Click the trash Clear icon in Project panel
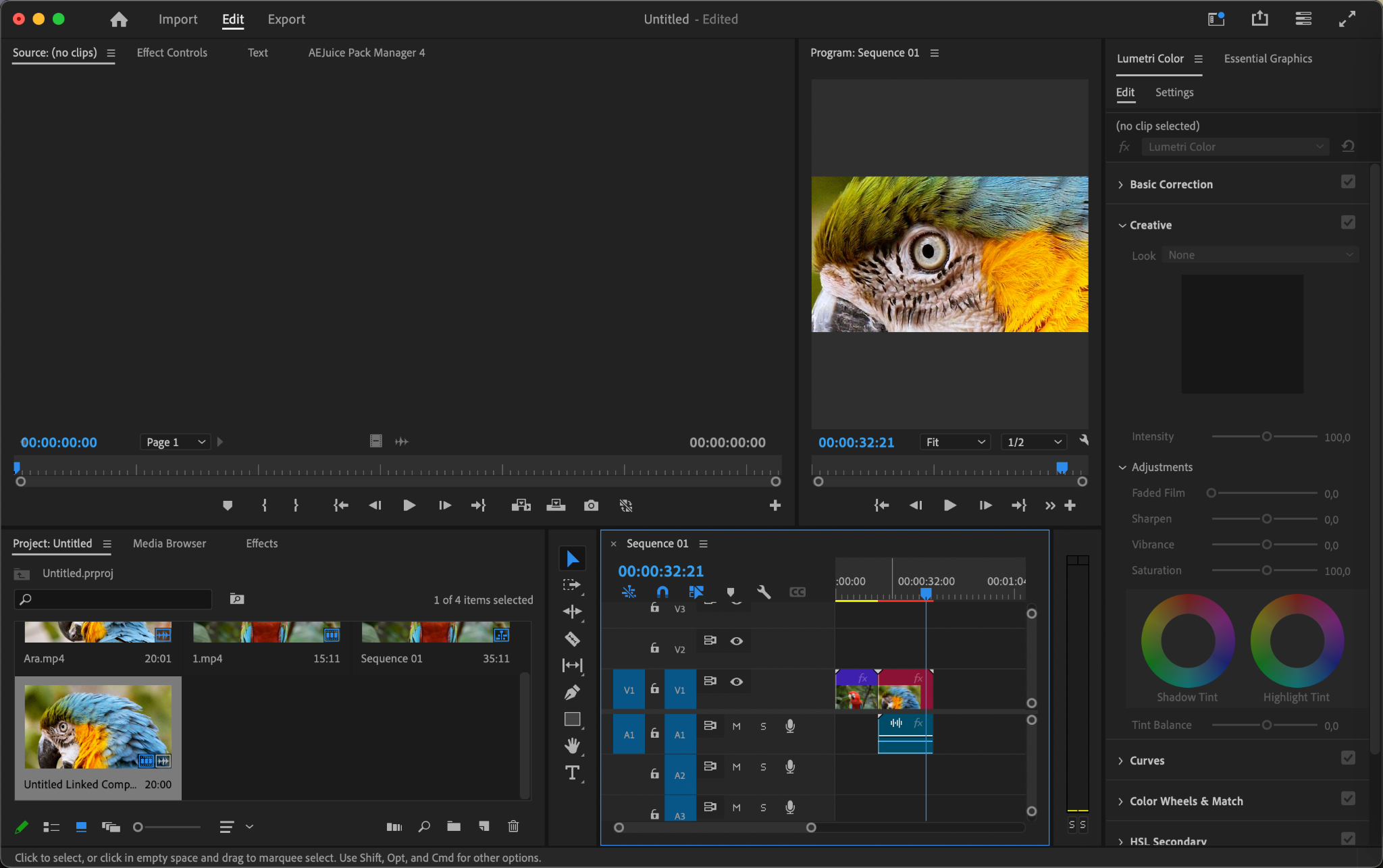 [513, 826]
